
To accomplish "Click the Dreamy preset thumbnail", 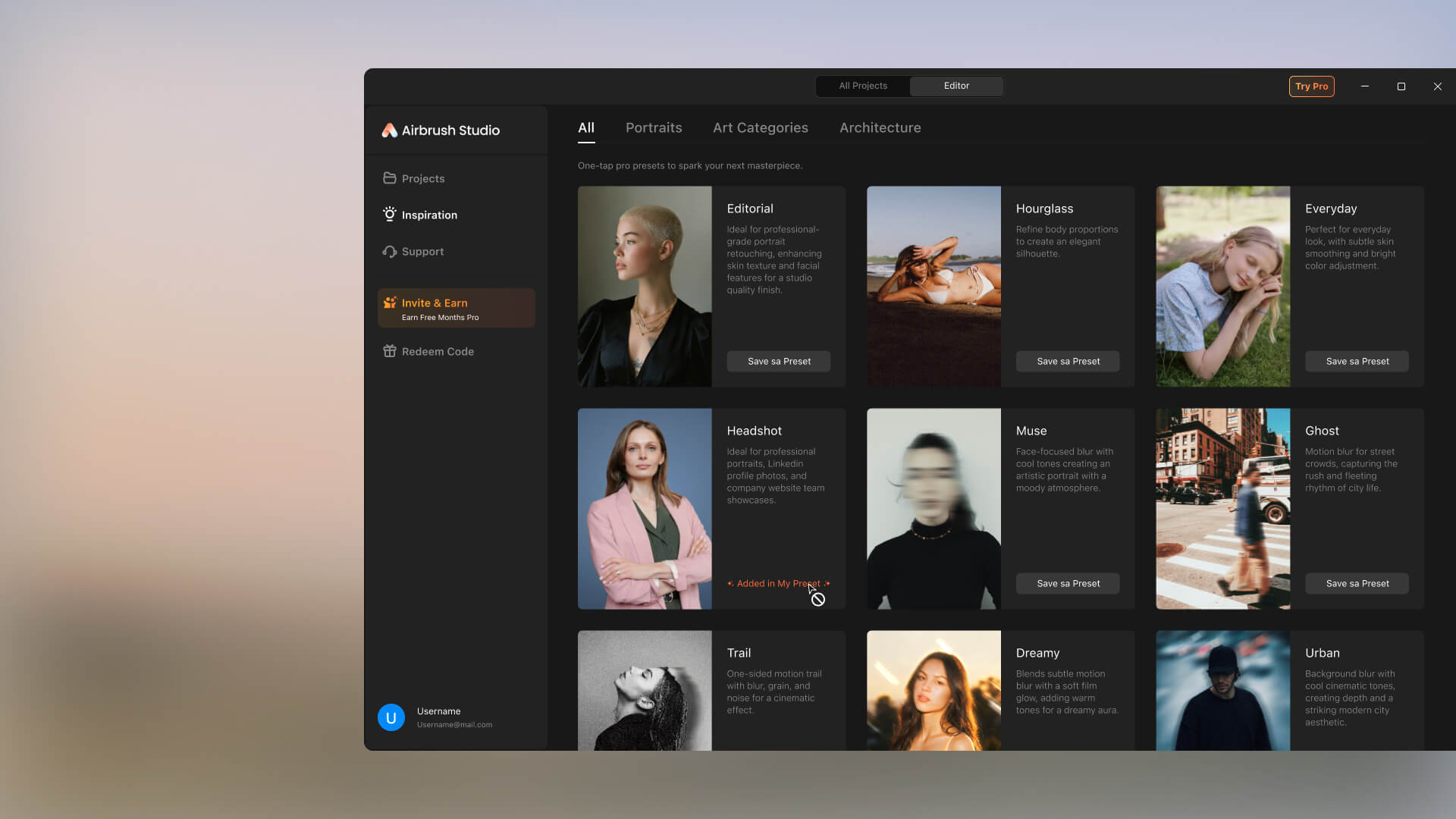I will pyautogui.click(x=934, y=691).
